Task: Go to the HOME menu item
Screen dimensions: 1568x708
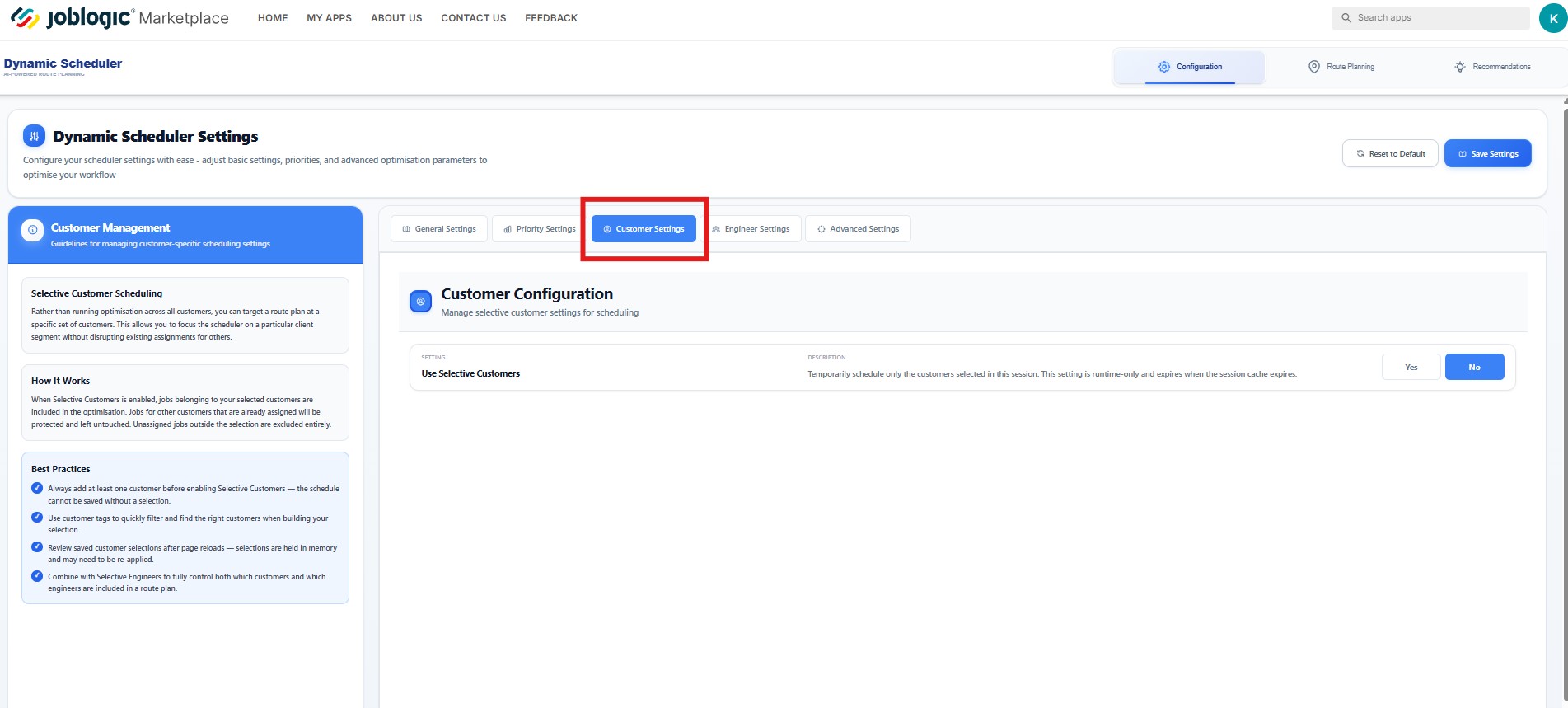Action: [x=273, y=18]
